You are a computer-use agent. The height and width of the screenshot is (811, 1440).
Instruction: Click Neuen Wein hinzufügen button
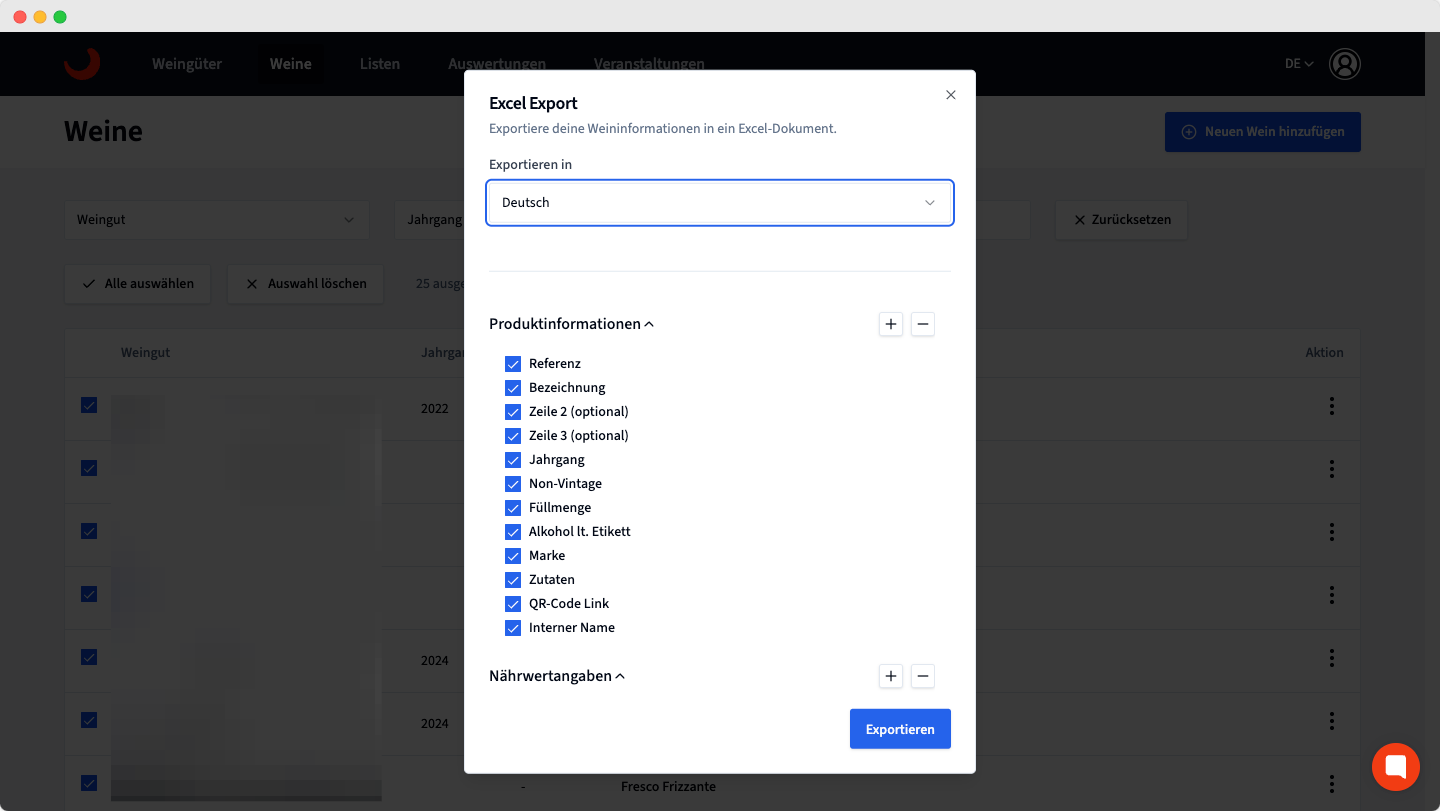[1263, 132]
